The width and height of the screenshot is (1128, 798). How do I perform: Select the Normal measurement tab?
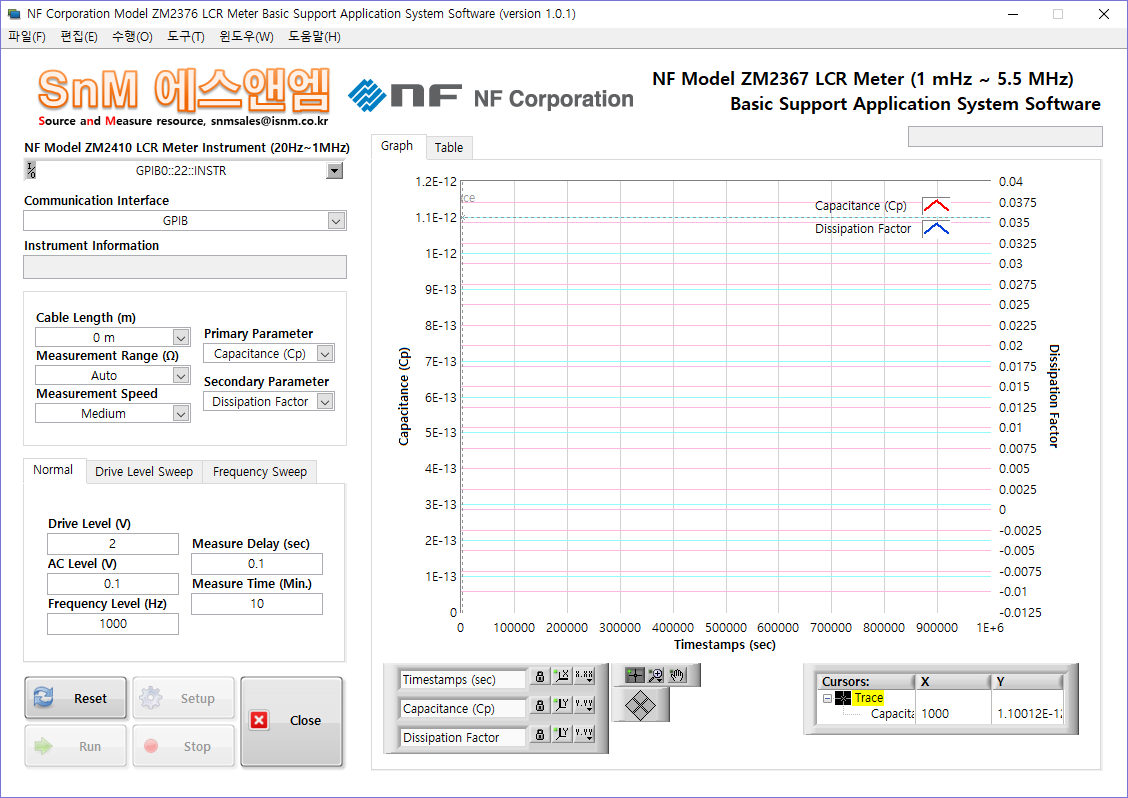[x=53, y=470]
